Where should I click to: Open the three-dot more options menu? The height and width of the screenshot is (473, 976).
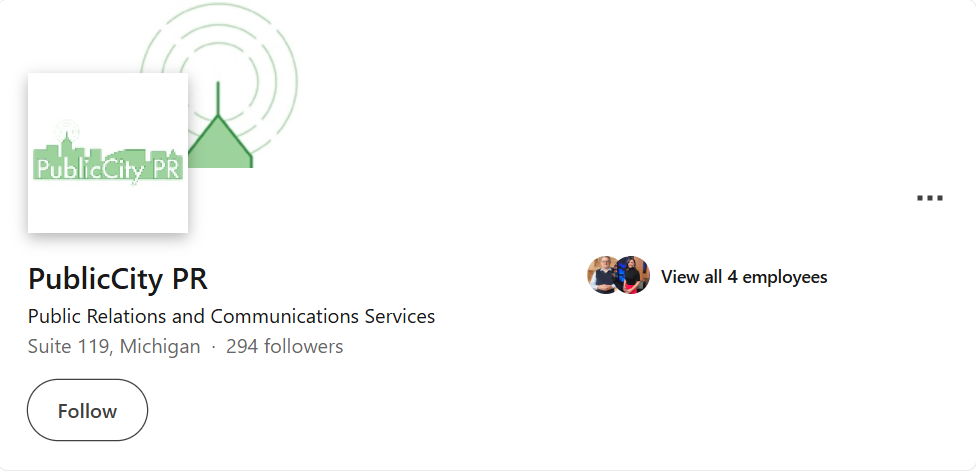pos(929,198)
